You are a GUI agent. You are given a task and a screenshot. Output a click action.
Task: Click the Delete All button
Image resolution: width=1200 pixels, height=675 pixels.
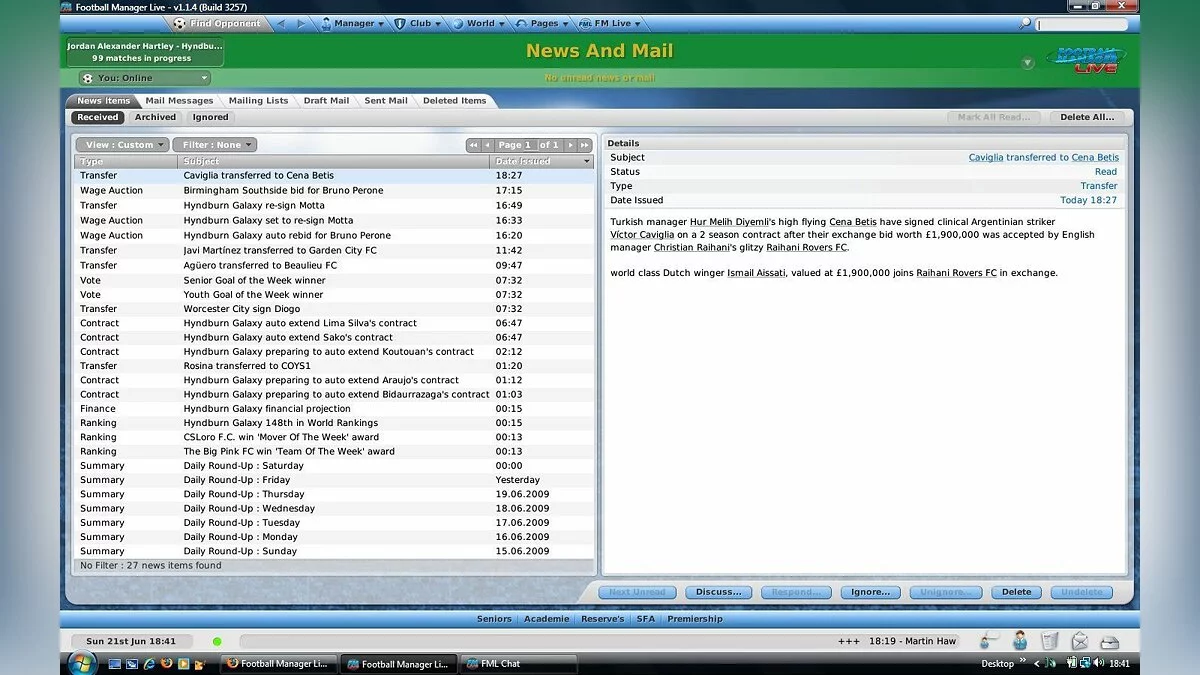tap(1086, 117)
